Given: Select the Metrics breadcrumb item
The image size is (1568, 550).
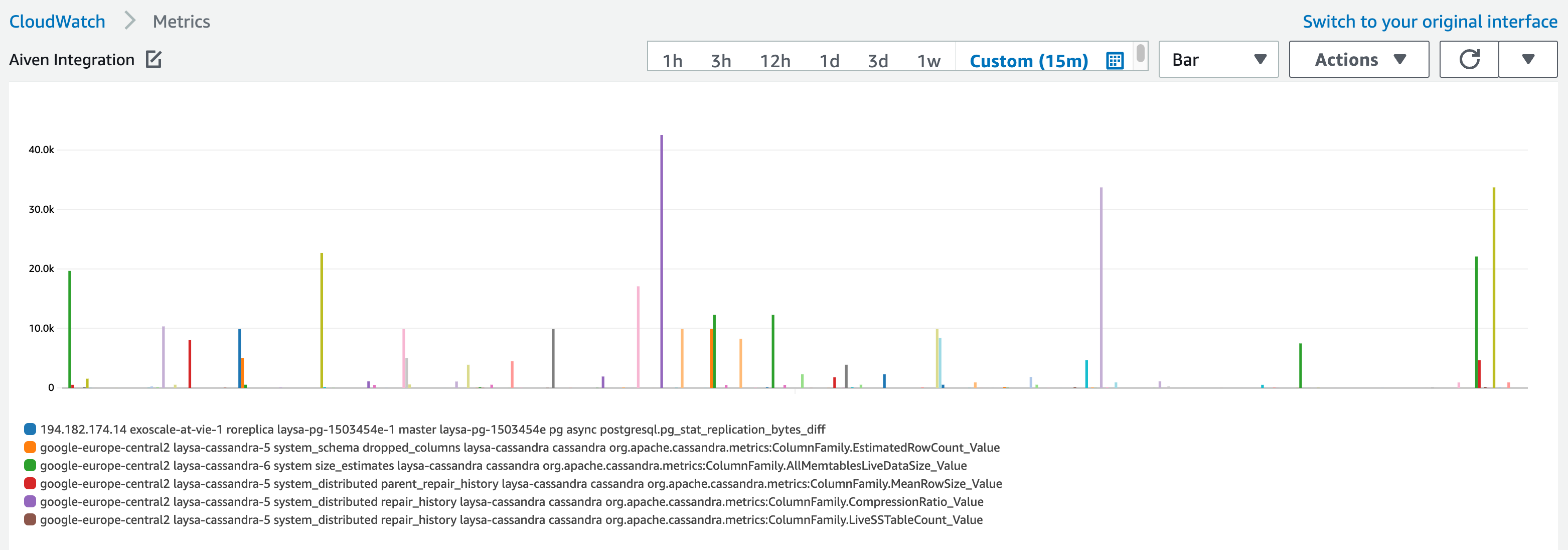Looking at the screenshot, I should (181, 21).
